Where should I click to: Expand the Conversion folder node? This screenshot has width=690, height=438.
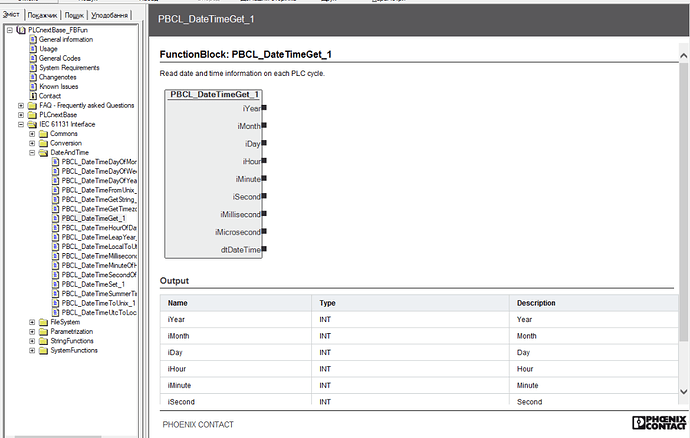[32, 144]
